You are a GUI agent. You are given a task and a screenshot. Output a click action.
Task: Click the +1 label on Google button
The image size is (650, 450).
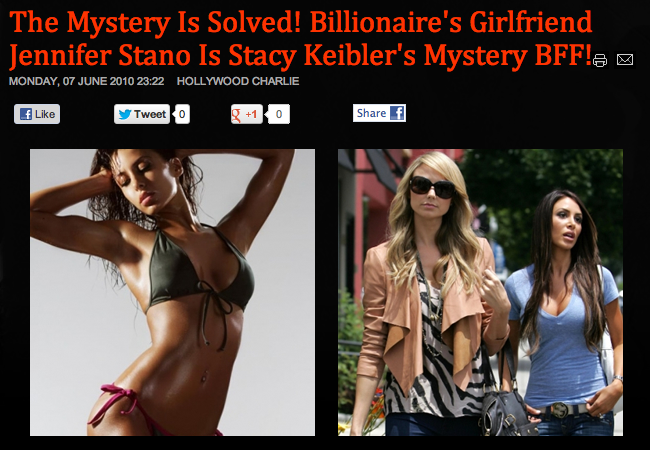point(251,114)
